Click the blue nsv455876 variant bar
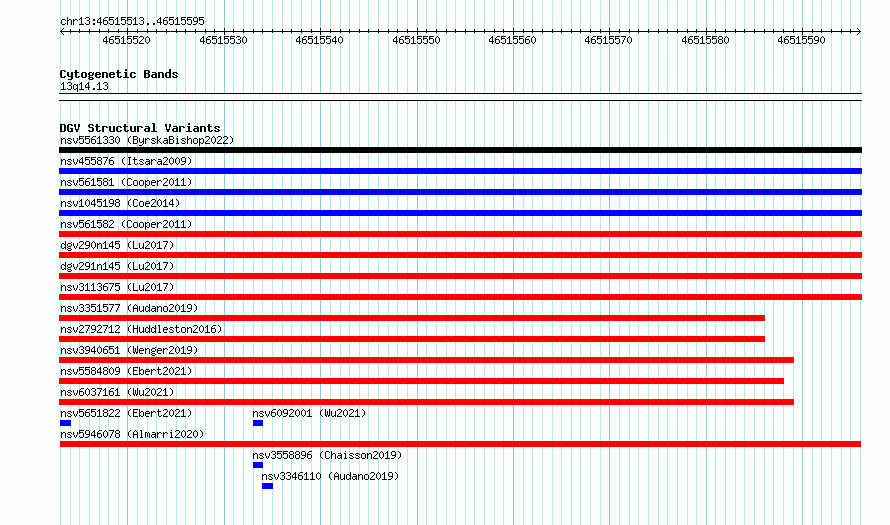The height and width of the screenshot is (525, 890). pos(460,171)
